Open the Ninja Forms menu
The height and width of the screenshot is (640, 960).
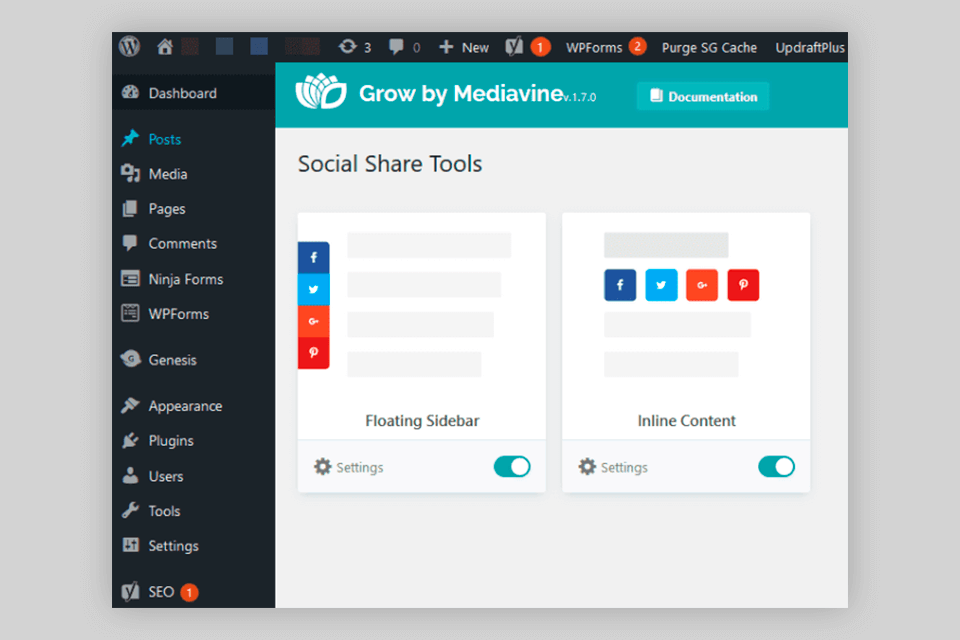(193, 279)
